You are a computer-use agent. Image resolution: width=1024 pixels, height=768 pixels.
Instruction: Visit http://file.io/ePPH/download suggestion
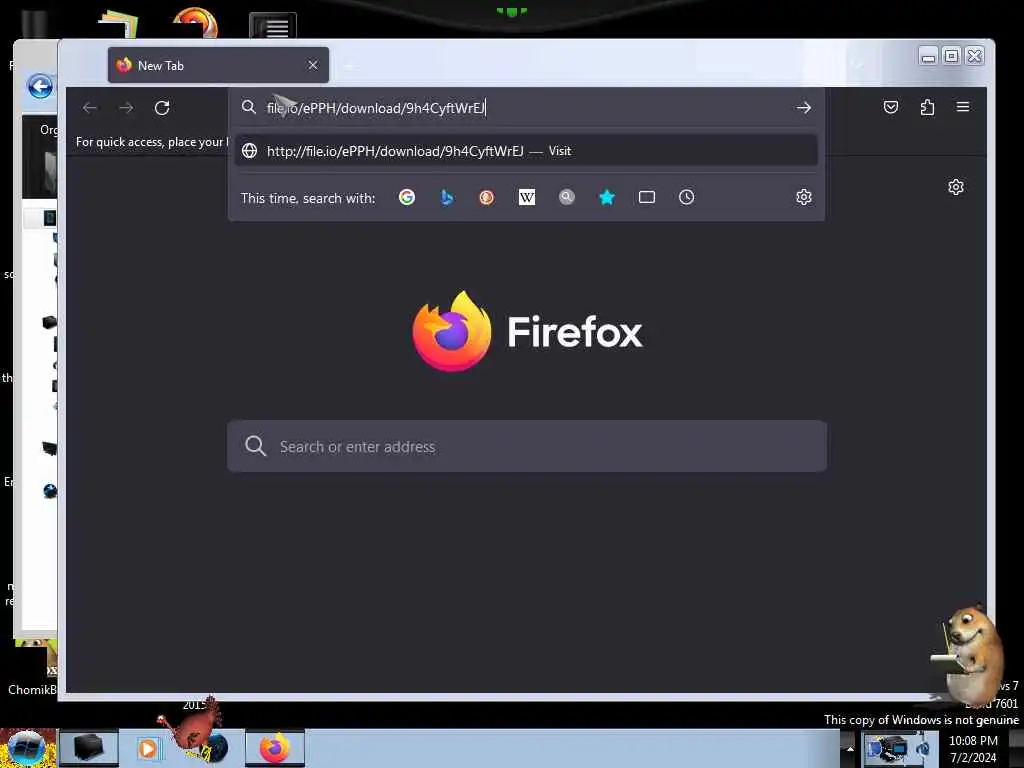pos(526,151)
